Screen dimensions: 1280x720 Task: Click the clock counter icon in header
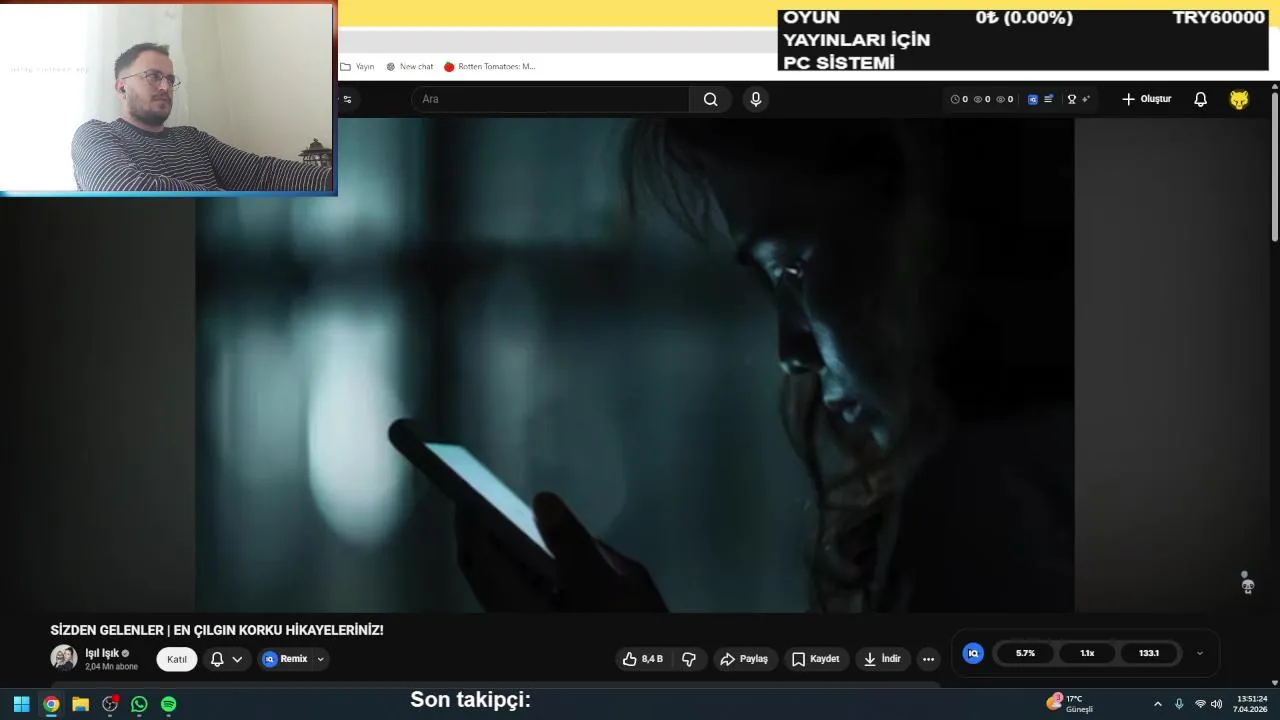click(x=954, y=99)
